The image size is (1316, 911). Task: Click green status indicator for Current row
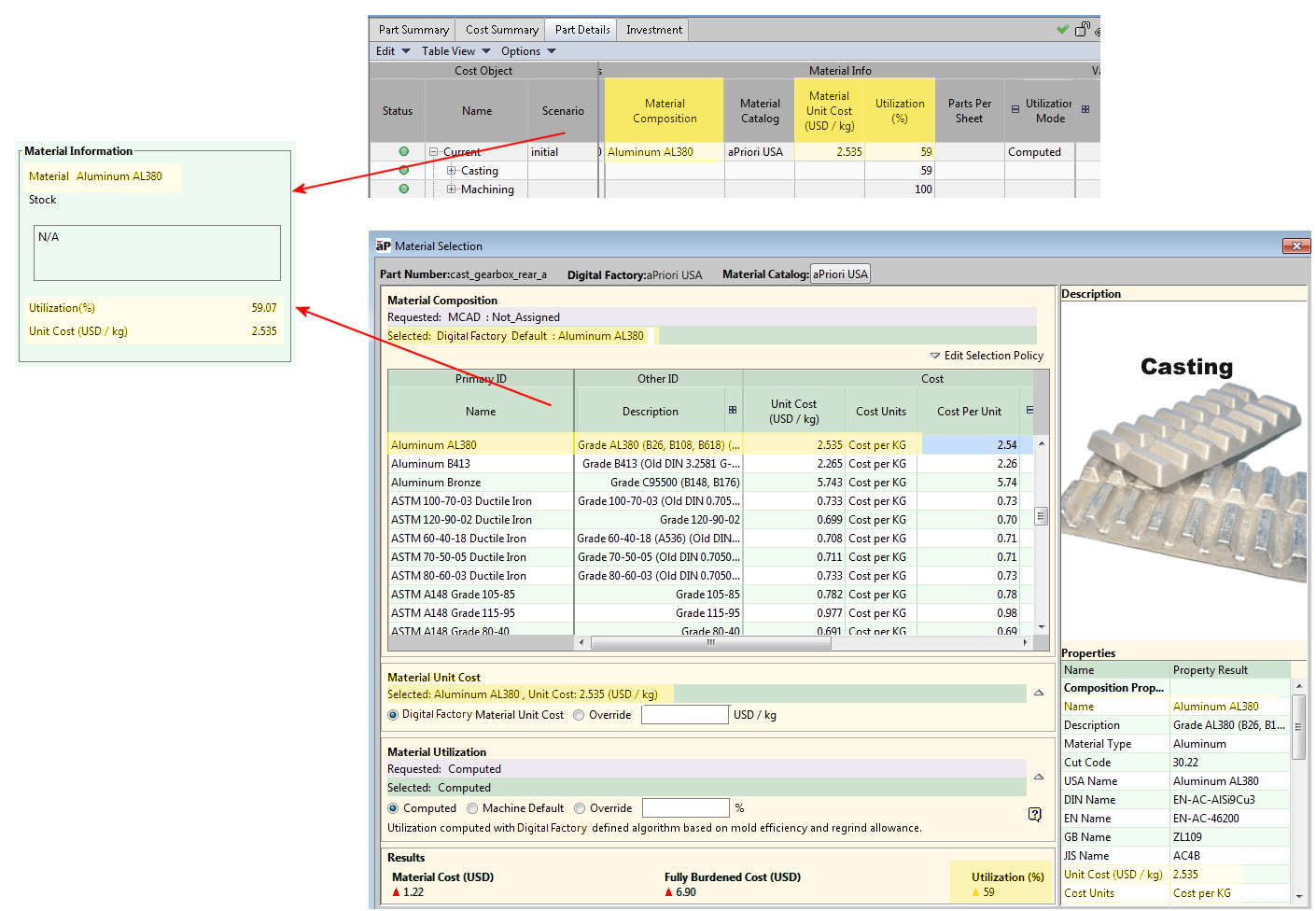coord(403,151)
